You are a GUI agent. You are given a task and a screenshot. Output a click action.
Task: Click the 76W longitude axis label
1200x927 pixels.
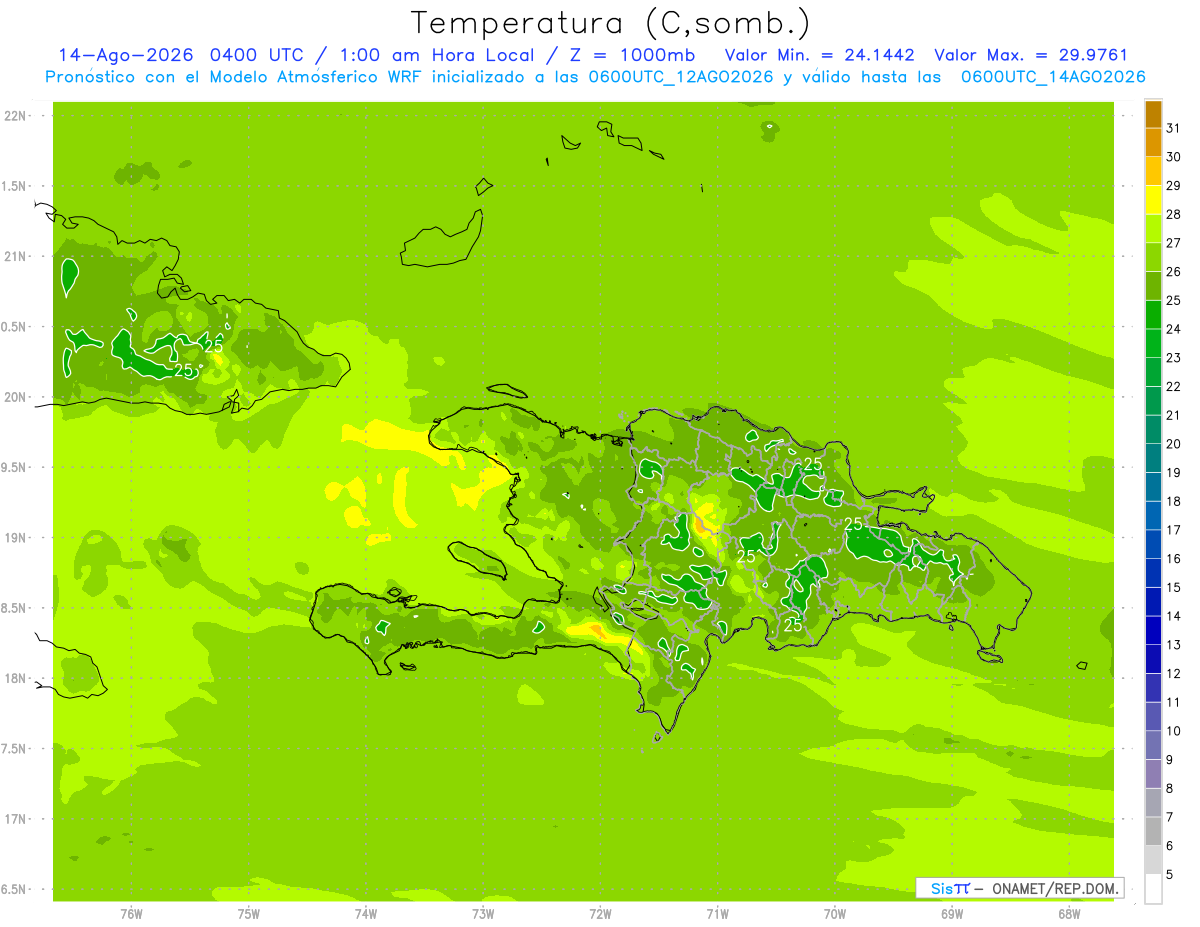click(131, 914)
